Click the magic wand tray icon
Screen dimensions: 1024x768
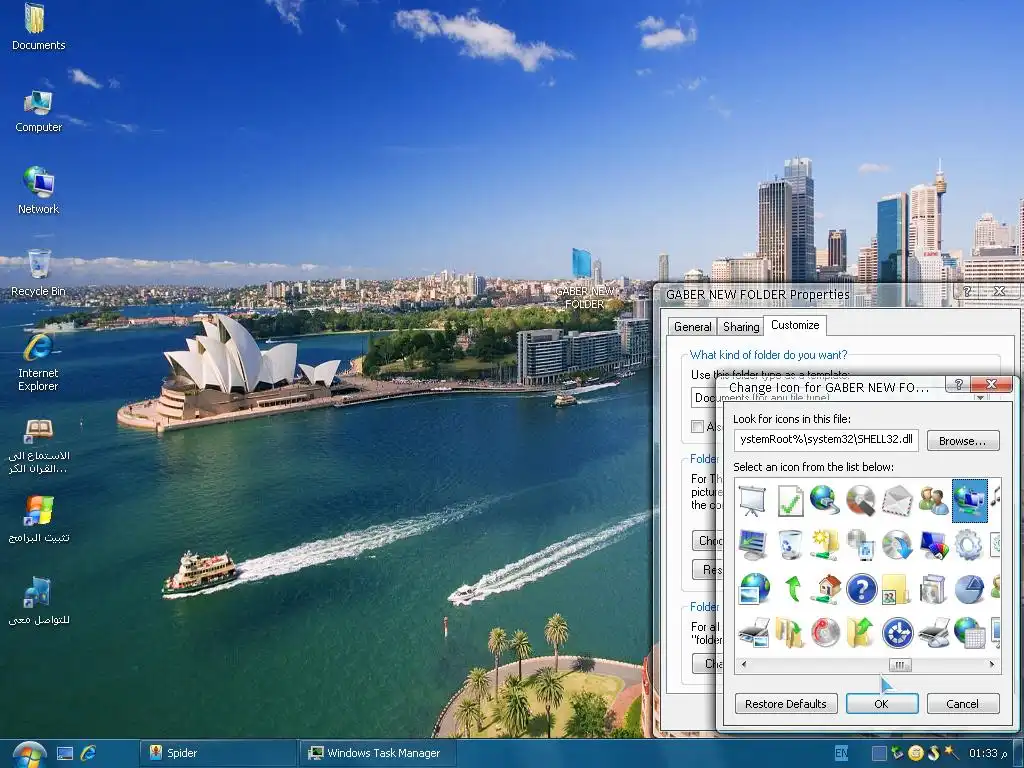952,753
